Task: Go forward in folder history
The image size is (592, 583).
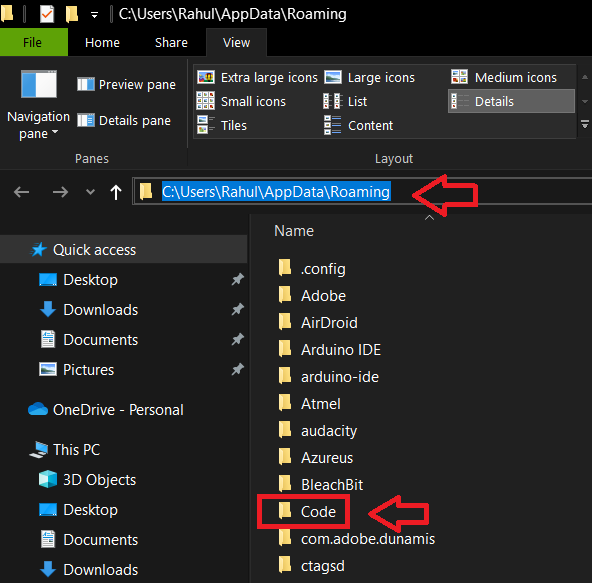Action: pos(60,192)
